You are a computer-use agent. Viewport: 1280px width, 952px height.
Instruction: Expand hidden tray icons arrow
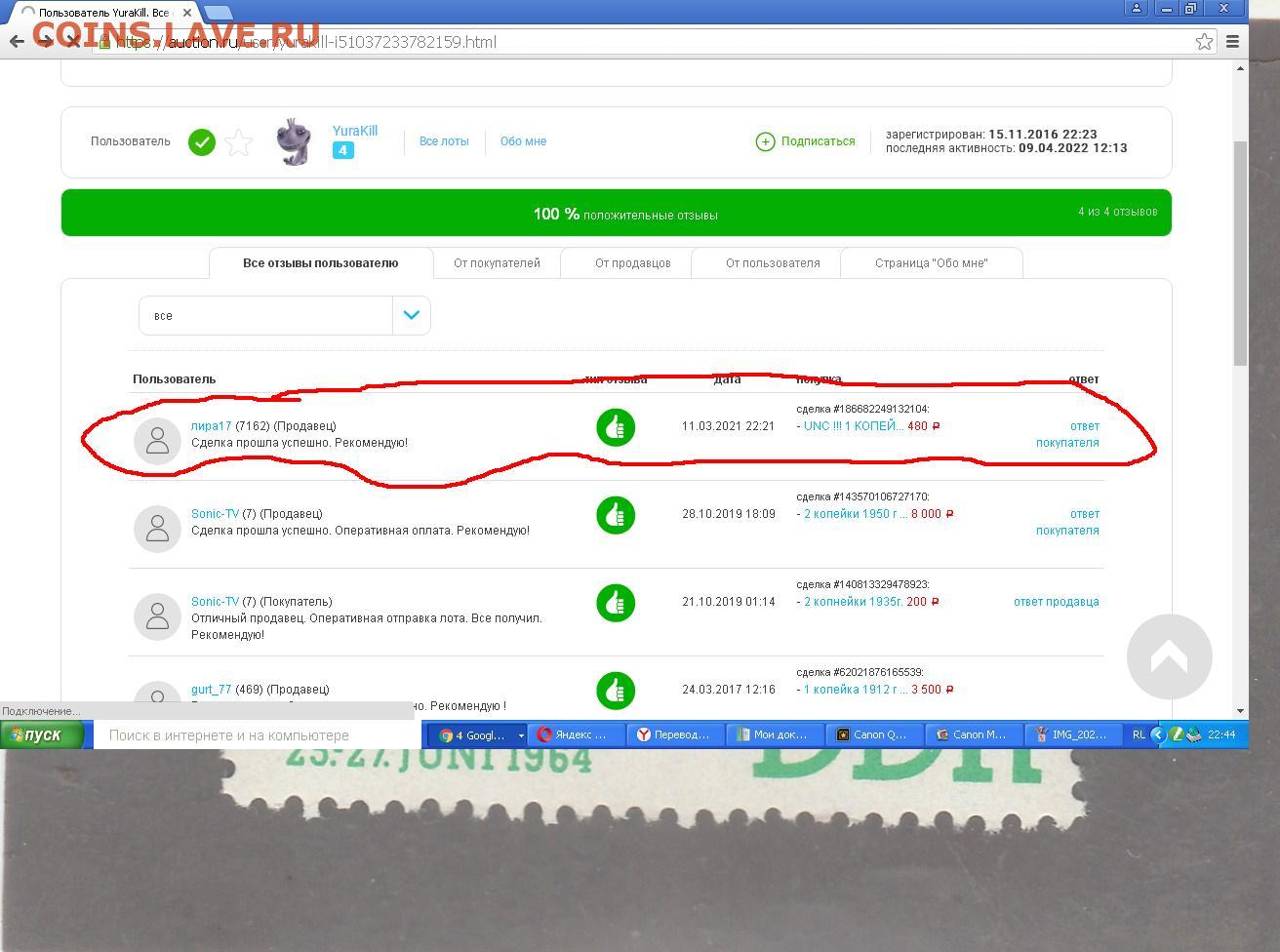pyautogui.click(x=1158, y=735)
